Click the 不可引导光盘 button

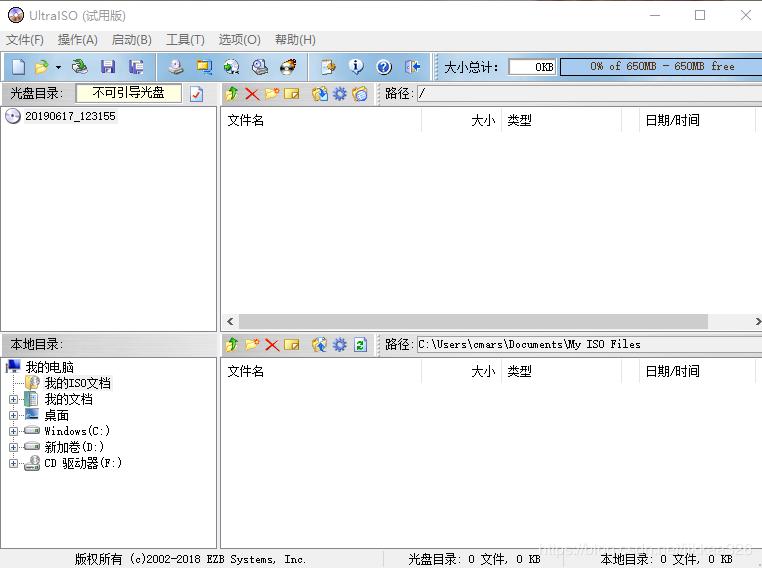point(128,93)
